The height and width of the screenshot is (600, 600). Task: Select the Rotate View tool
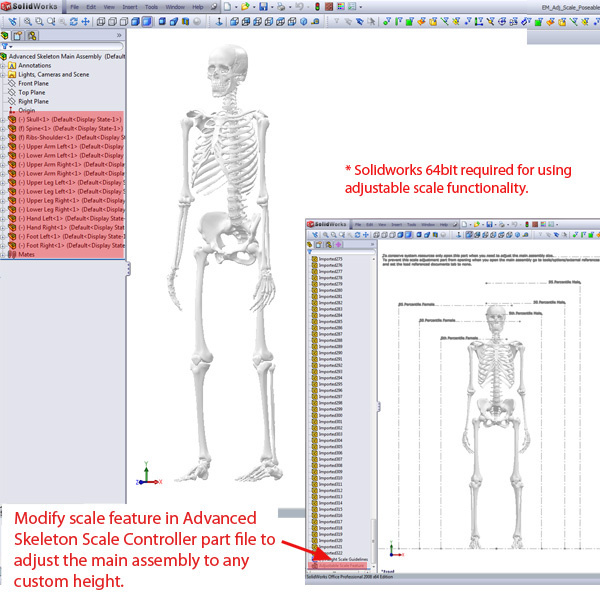[x=74, y=20]
